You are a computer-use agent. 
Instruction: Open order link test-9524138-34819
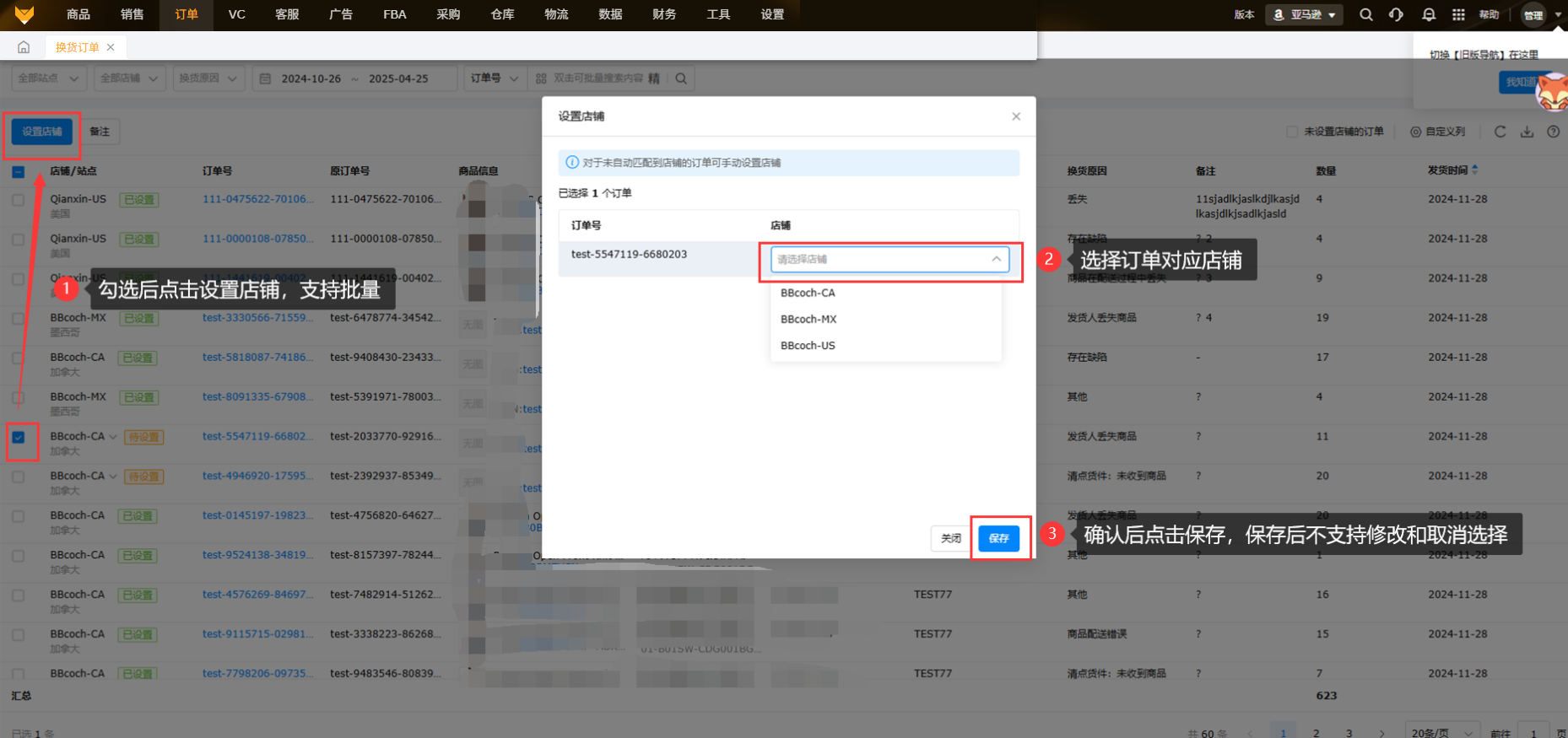pos(257,555)
